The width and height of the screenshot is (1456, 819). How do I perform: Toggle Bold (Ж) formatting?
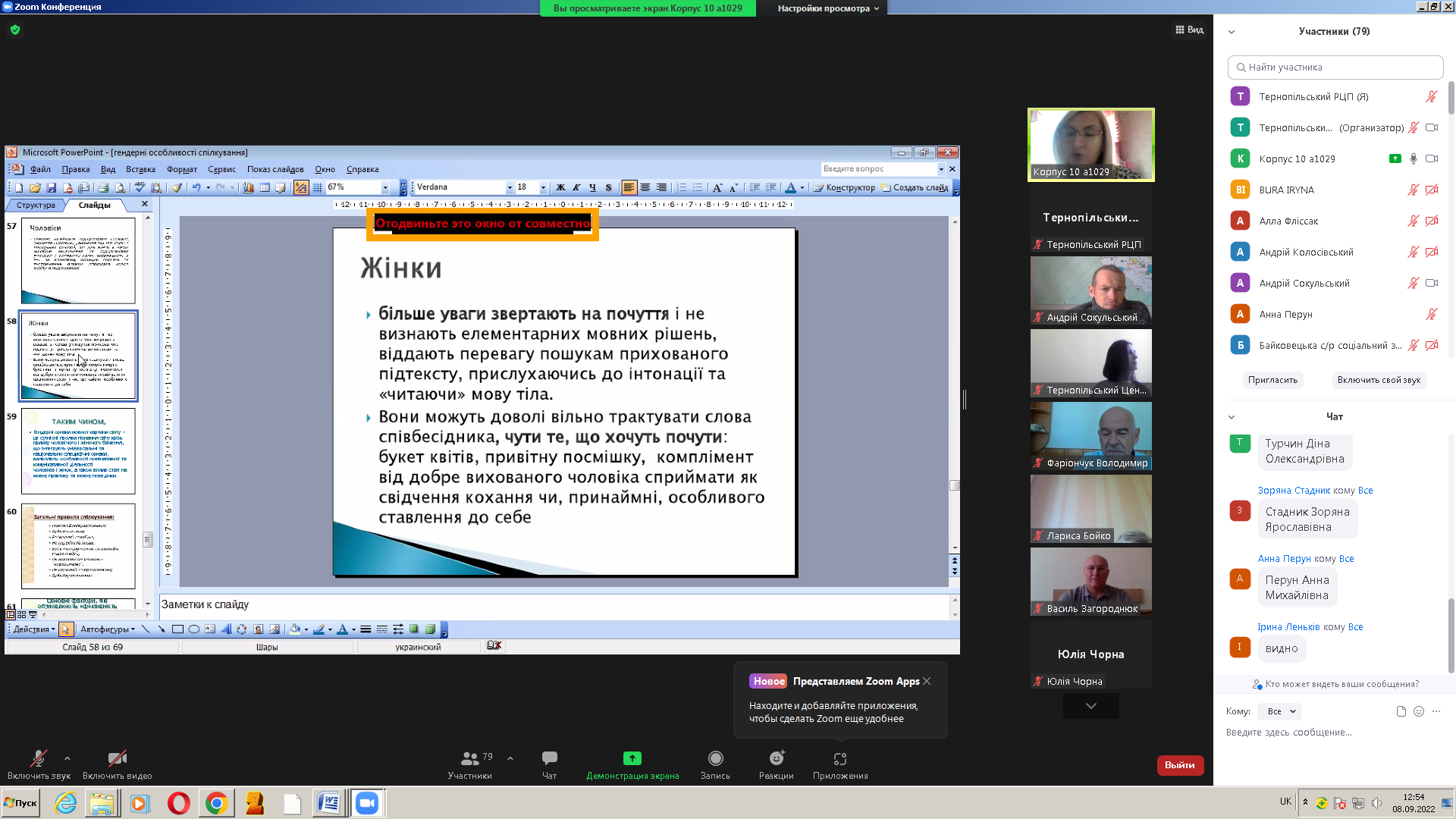pyautogui.click(x=560, y=187)
